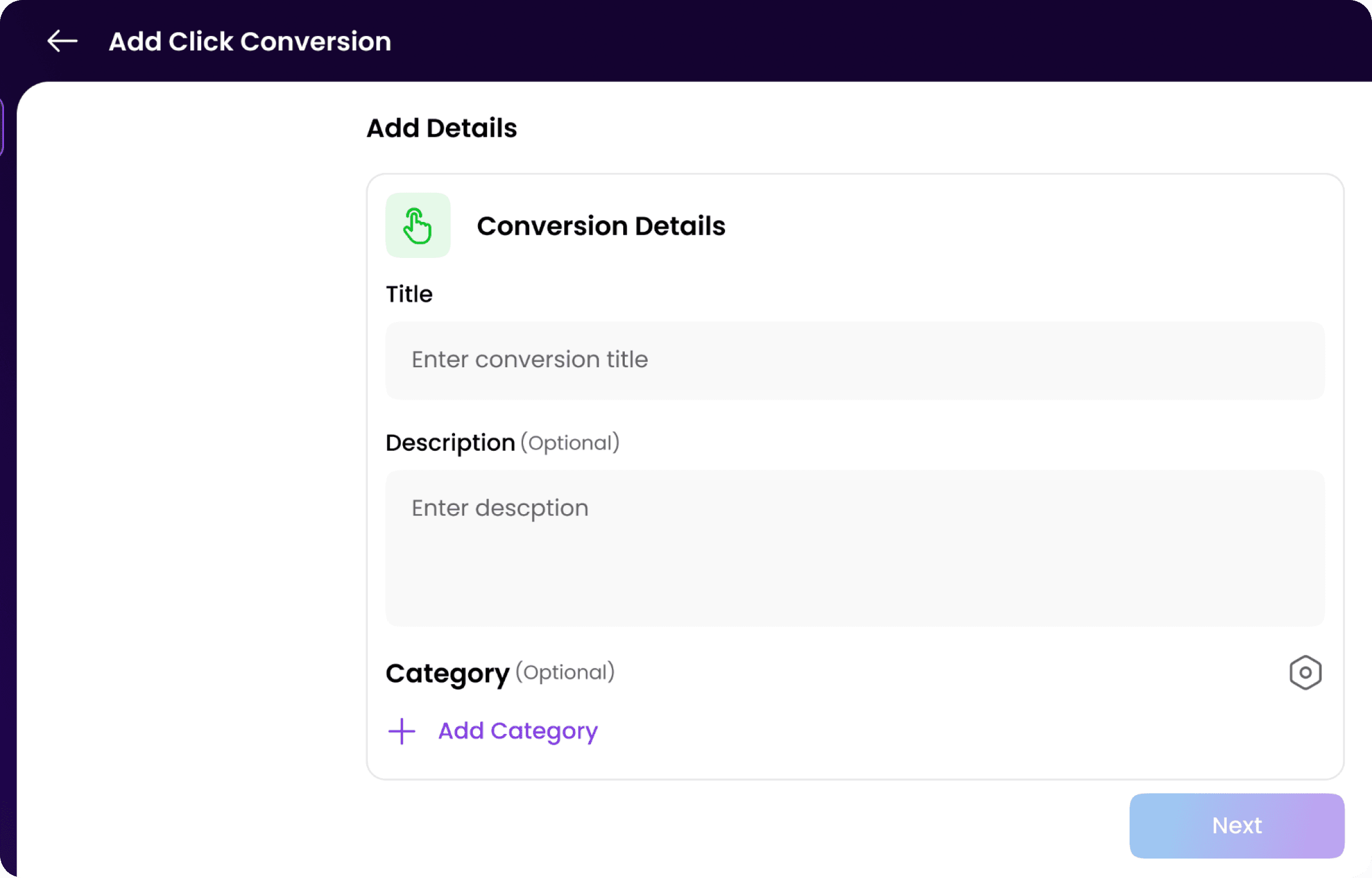This screenshot has height=878, width=1372.
Task: Click the Optional tag beside Description
Action: pos(570,443)
